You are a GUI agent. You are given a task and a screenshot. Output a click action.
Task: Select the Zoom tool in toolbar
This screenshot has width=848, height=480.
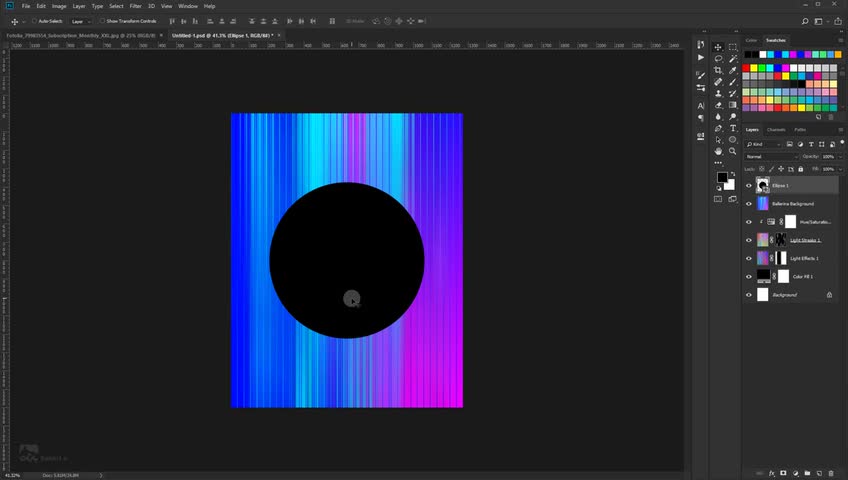[x=733, y=151]
